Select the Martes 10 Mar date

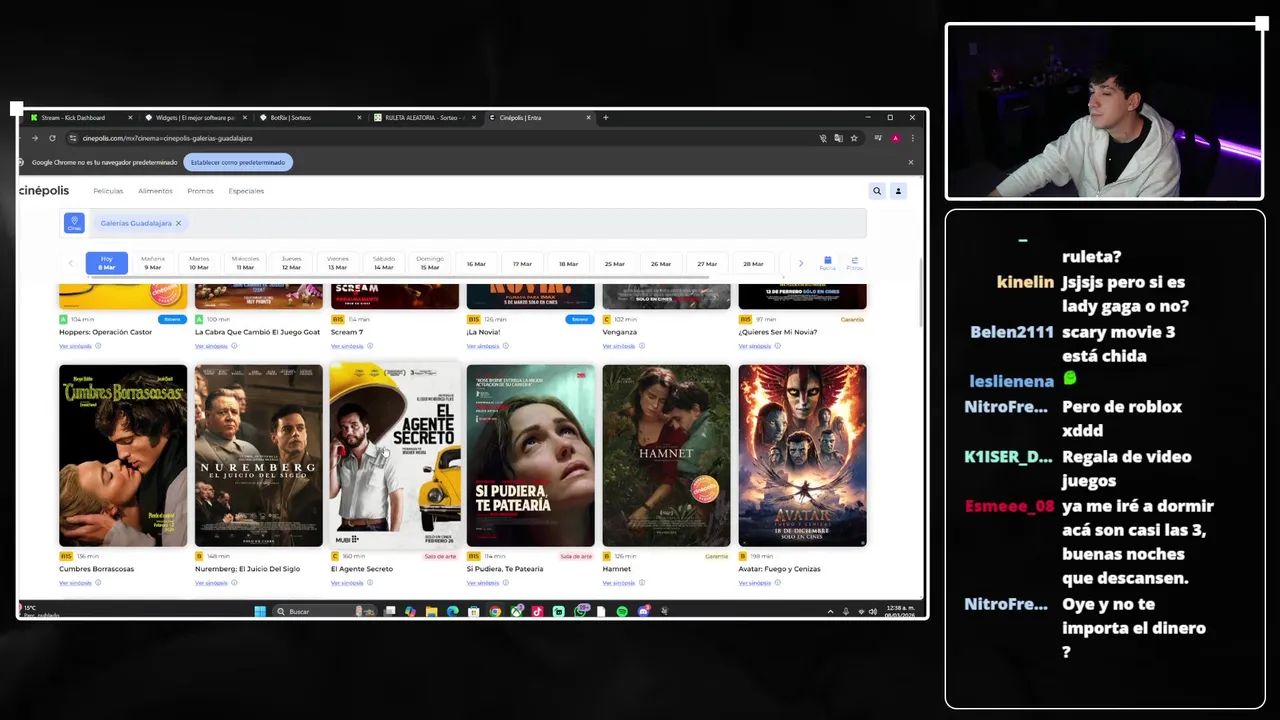(x=199, y=263)
